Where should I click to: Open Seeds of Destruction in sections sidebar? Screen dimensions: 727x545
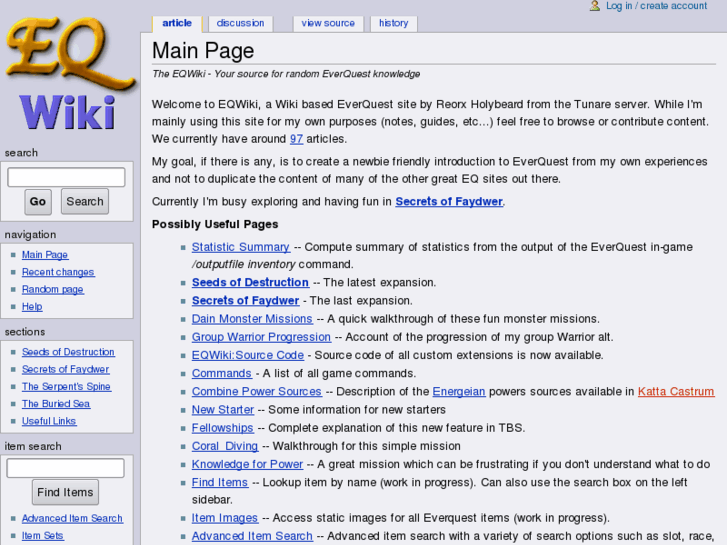(x=68, y=352)
